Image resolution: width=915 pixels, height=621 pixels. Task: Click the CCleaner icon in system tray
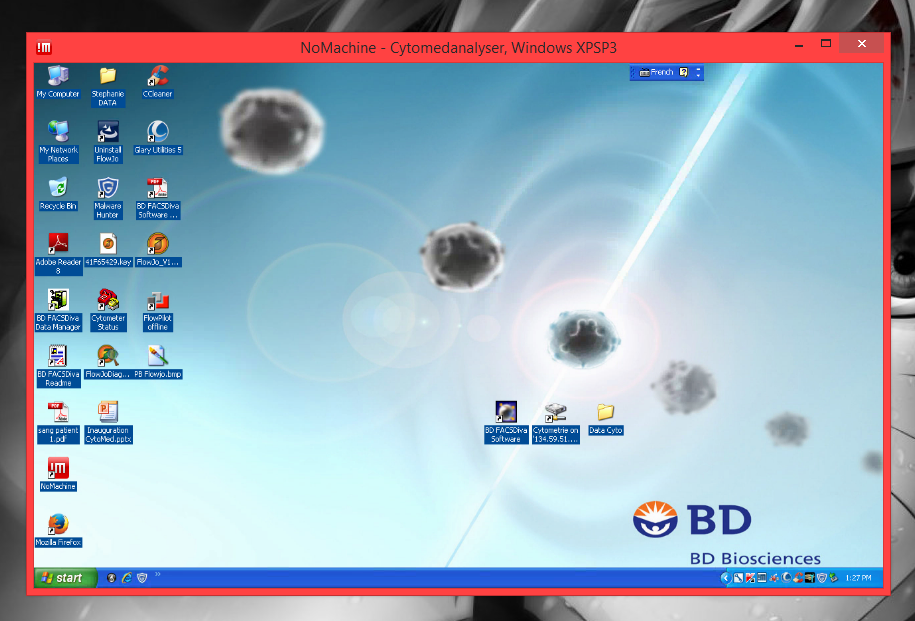[798, 578]
